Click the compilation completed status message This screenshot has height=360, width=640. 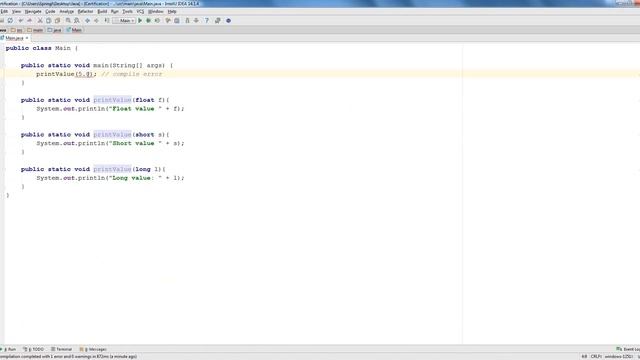pyautogui.click(x=69, y=357)
